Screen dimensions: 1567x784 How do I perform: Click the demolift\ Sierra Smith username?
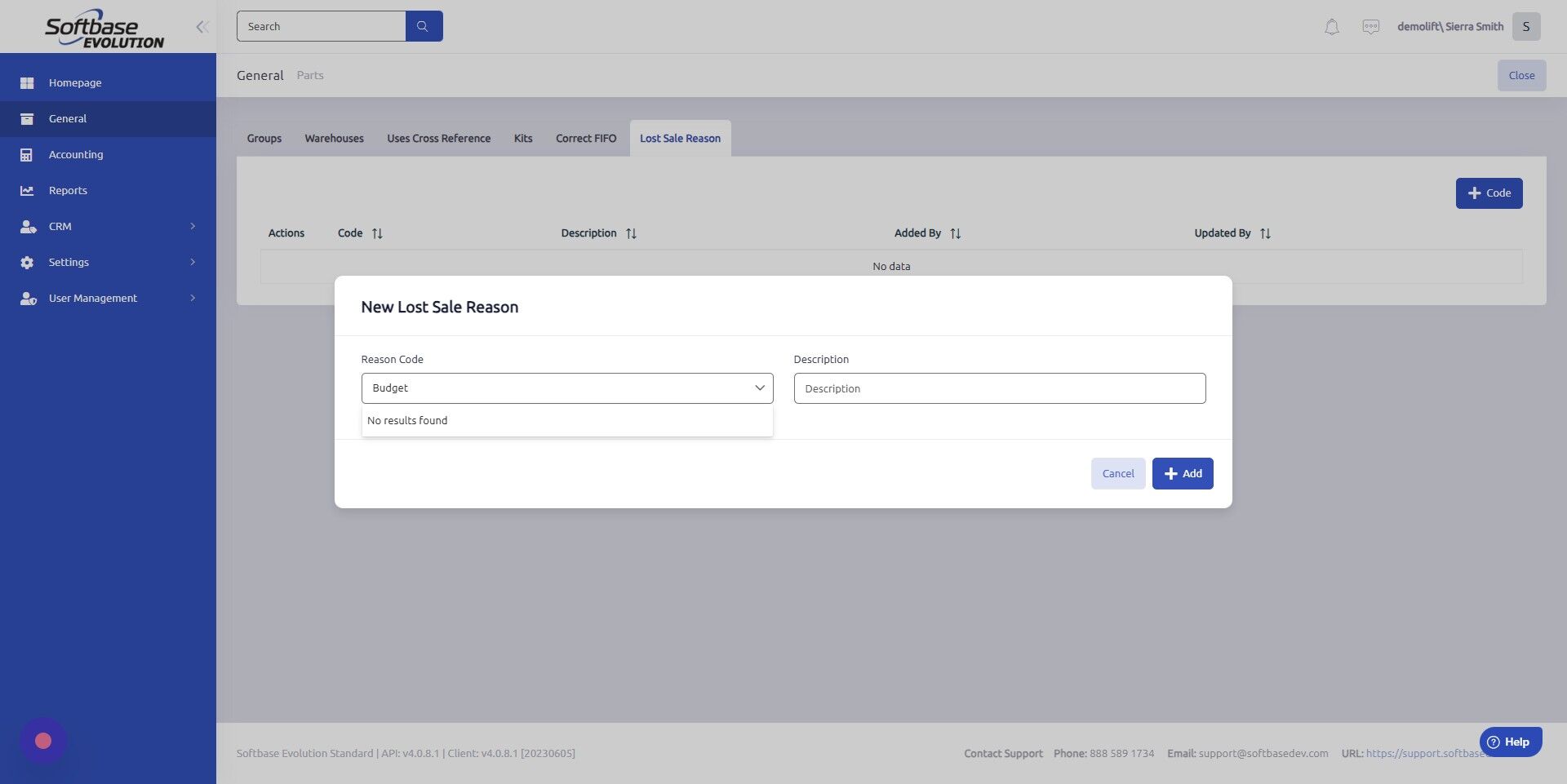coord(1449,27)
